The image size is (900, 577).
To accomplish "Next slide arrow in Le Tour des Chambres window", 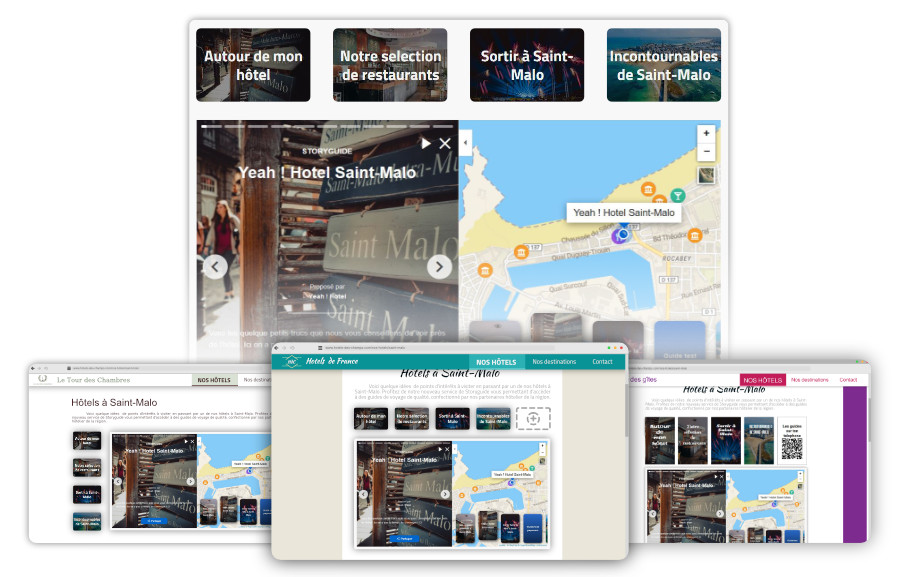I will (x=191, y=481).
